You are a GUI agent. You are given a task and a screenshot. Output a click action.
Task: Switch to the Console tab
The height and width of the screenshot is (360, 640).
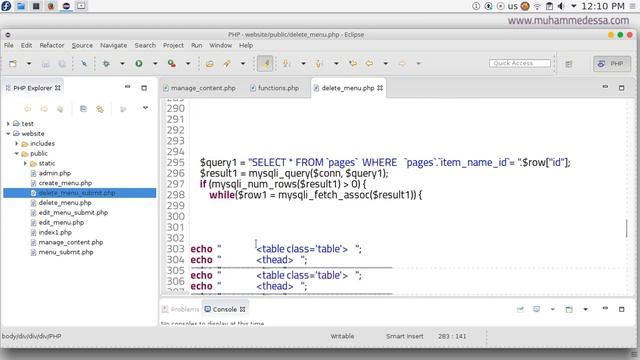tap(225, 309)
